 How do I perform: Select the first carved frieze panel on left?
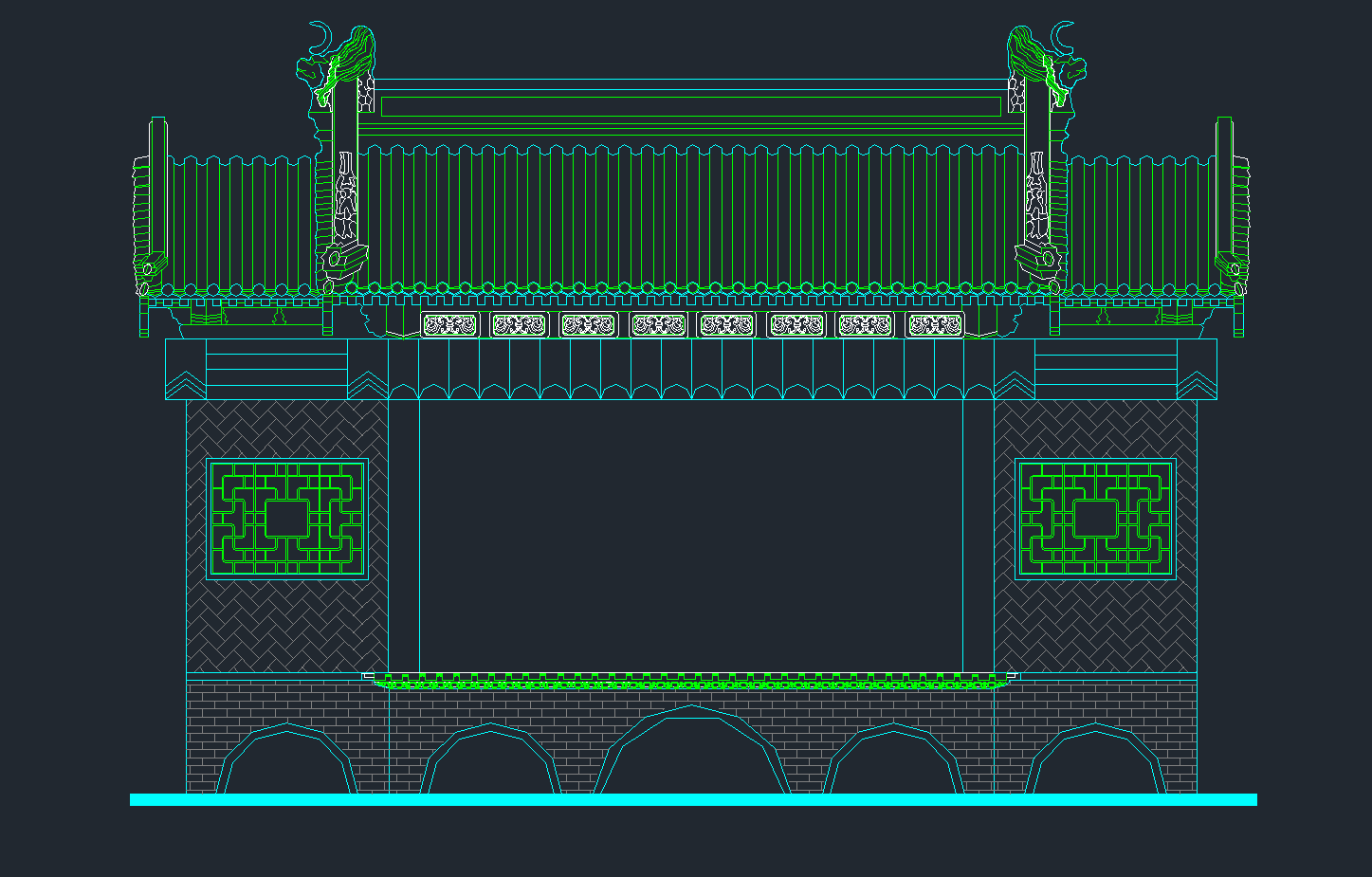coord(449,325)
